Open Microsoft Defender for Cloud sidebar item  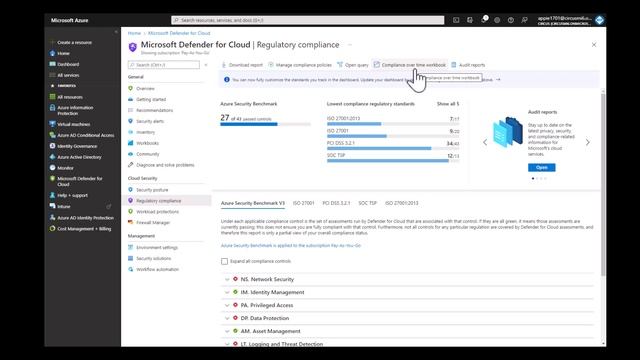click(x=80, y=182)
